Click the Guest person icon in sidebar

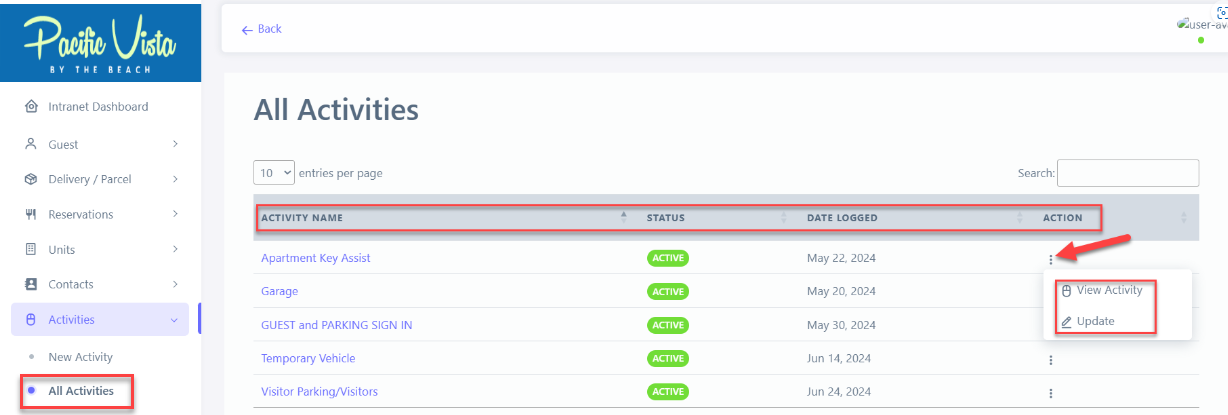[x=31, y=144]
